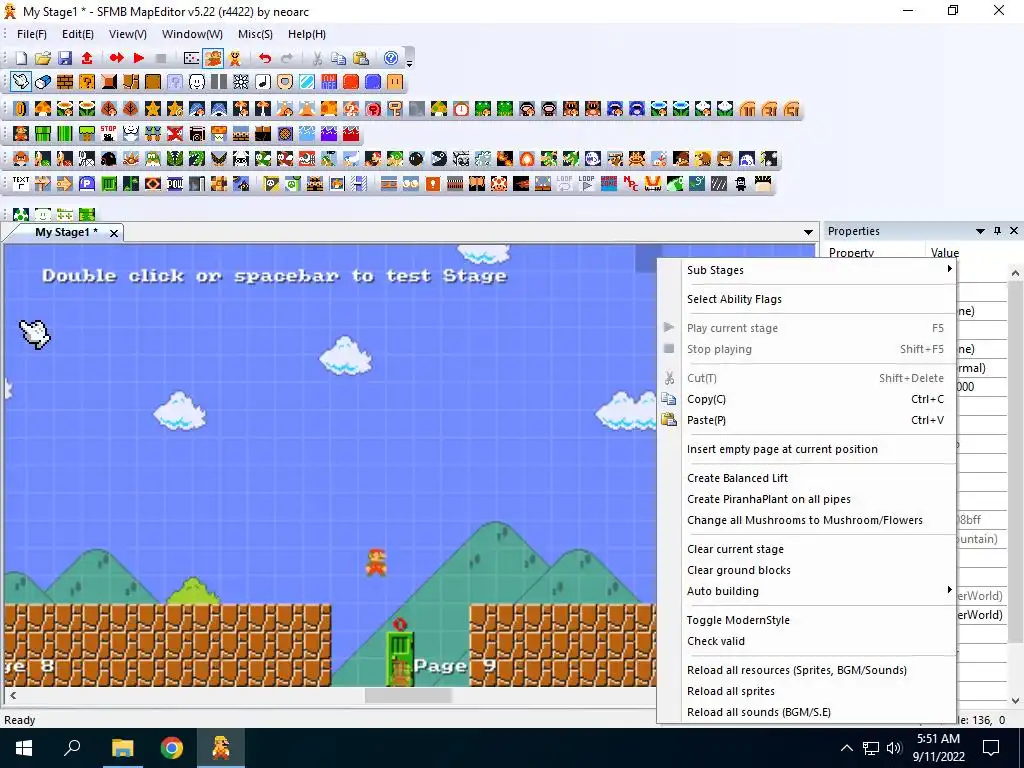The image size is (1024, 768).
Task: Click the undo red arrow icon
Action: [x=264, y=58]
